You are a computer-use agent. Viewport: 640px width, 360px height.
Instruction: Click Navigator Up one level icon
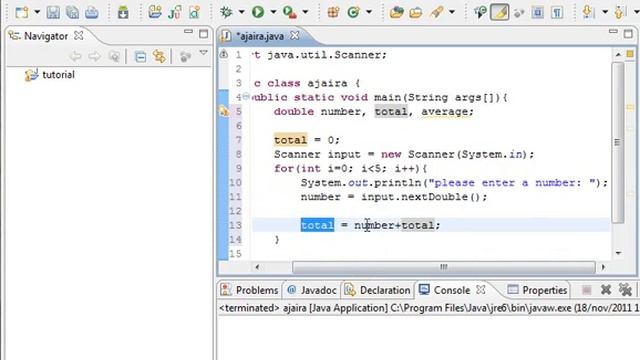click(114, 56)
